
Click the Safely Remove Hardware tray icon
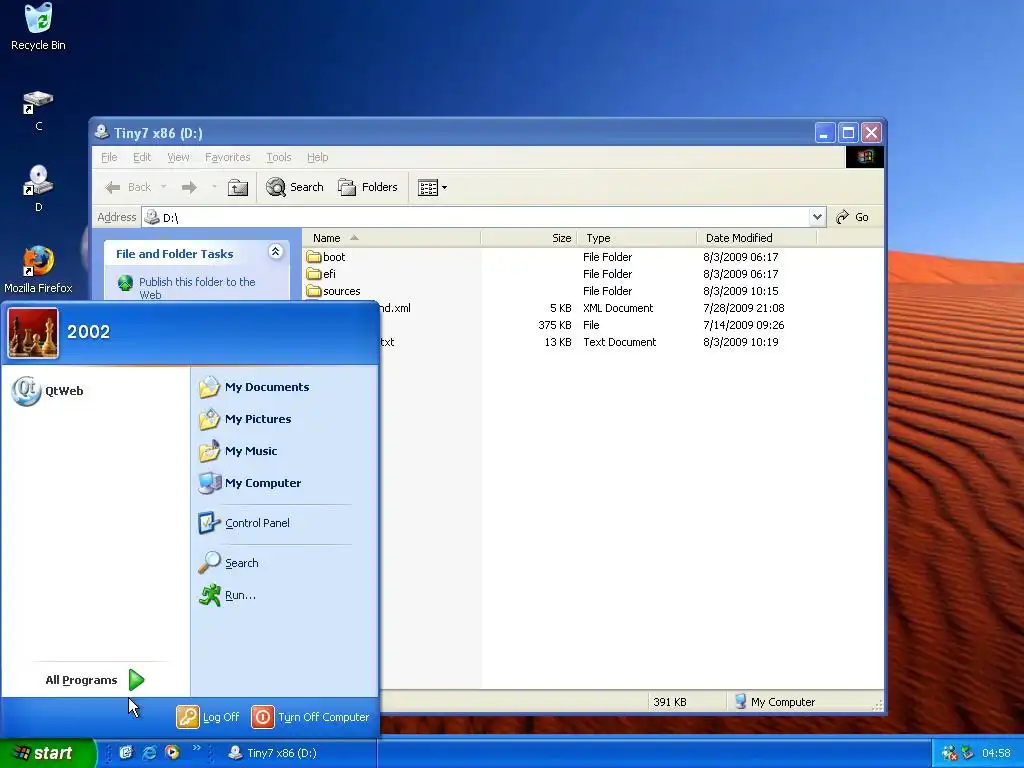(968, 753)
